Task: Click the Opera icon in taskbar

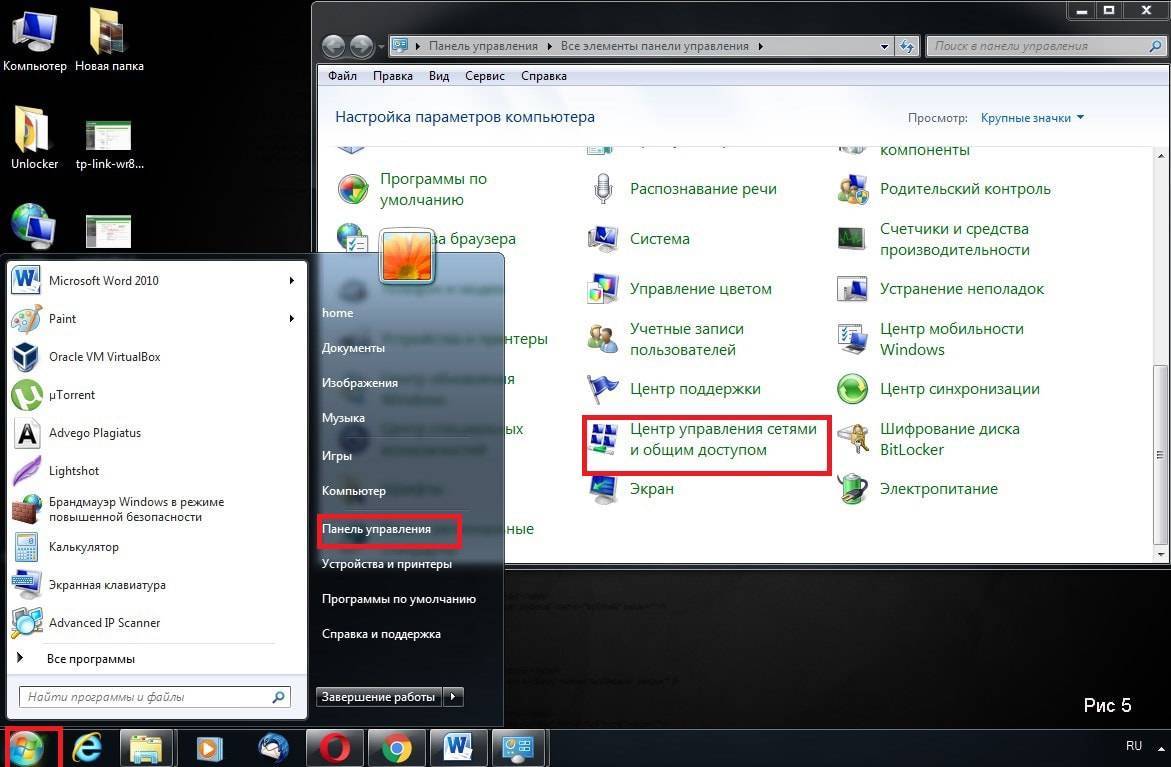Action: pyautogui.click(x=335, y=747)
